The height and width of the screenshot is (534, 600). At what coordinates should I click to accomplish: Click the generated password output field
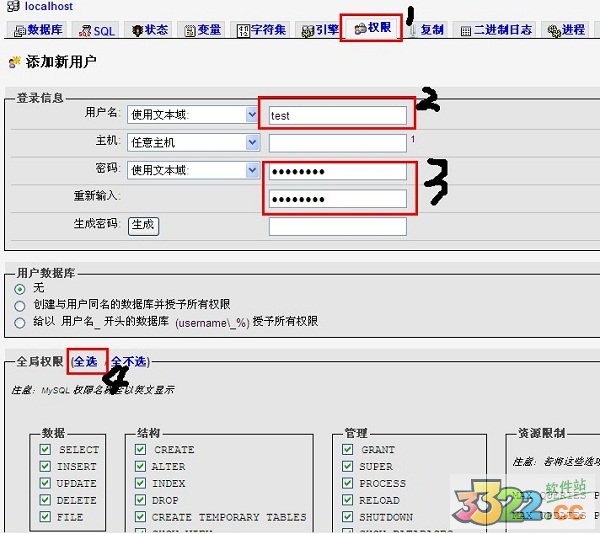pyautogui.click(x=338, y=226)
